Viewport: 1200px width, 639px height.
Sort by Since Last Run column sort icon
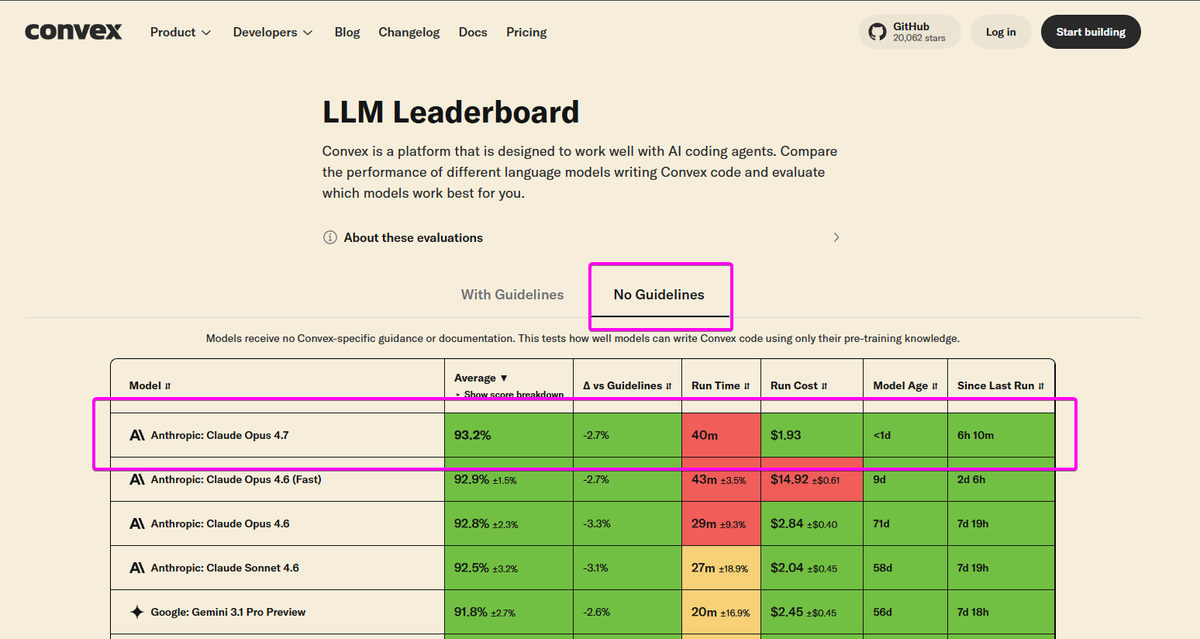point(1041,386)
